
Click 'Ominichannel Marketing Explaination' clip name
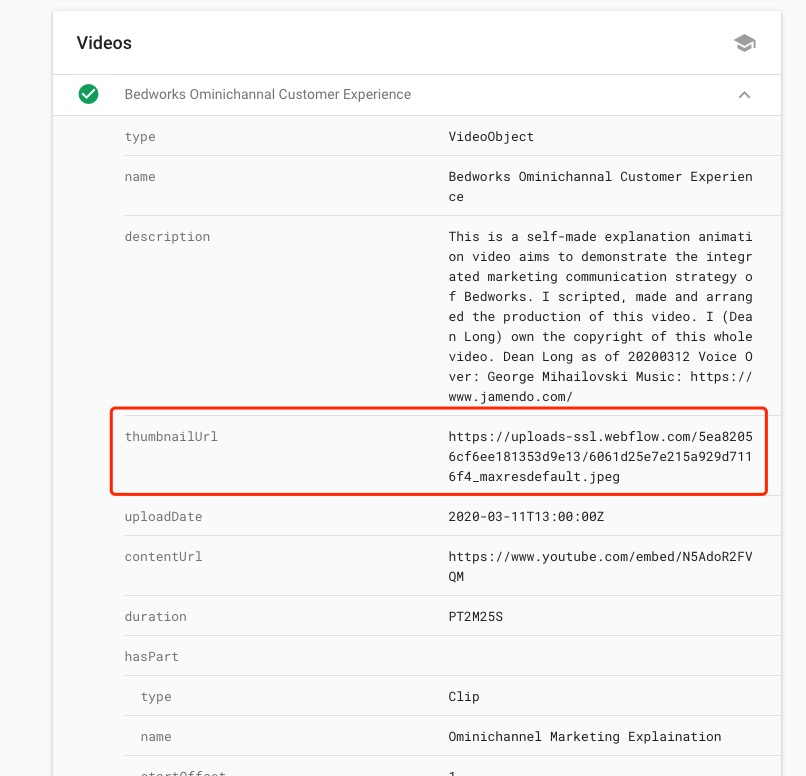(584, 737)
